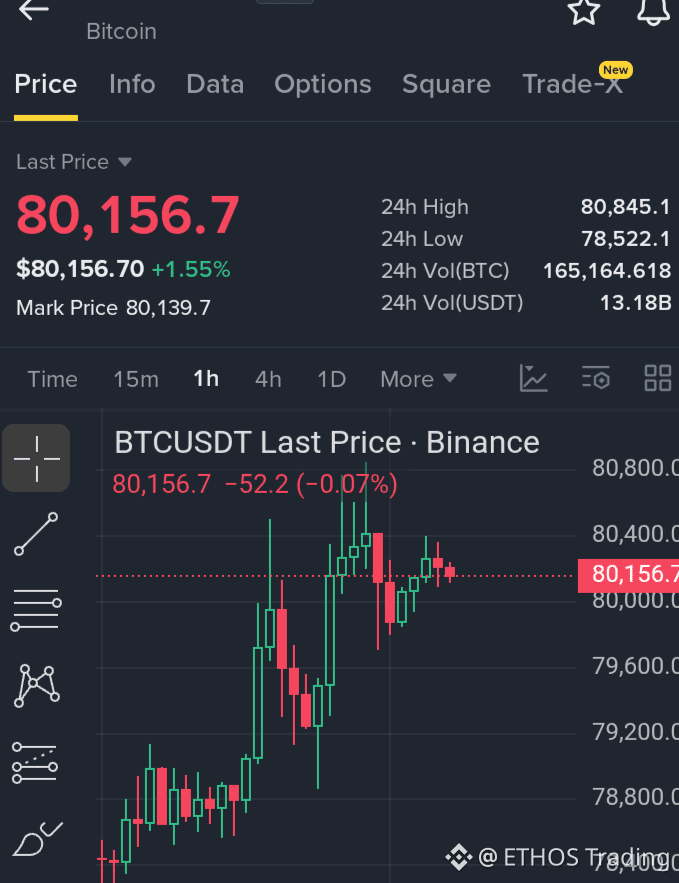Open the Options tab
This screenshot has width=679, height=883.
pyautogui.click(x=323, y=84)
